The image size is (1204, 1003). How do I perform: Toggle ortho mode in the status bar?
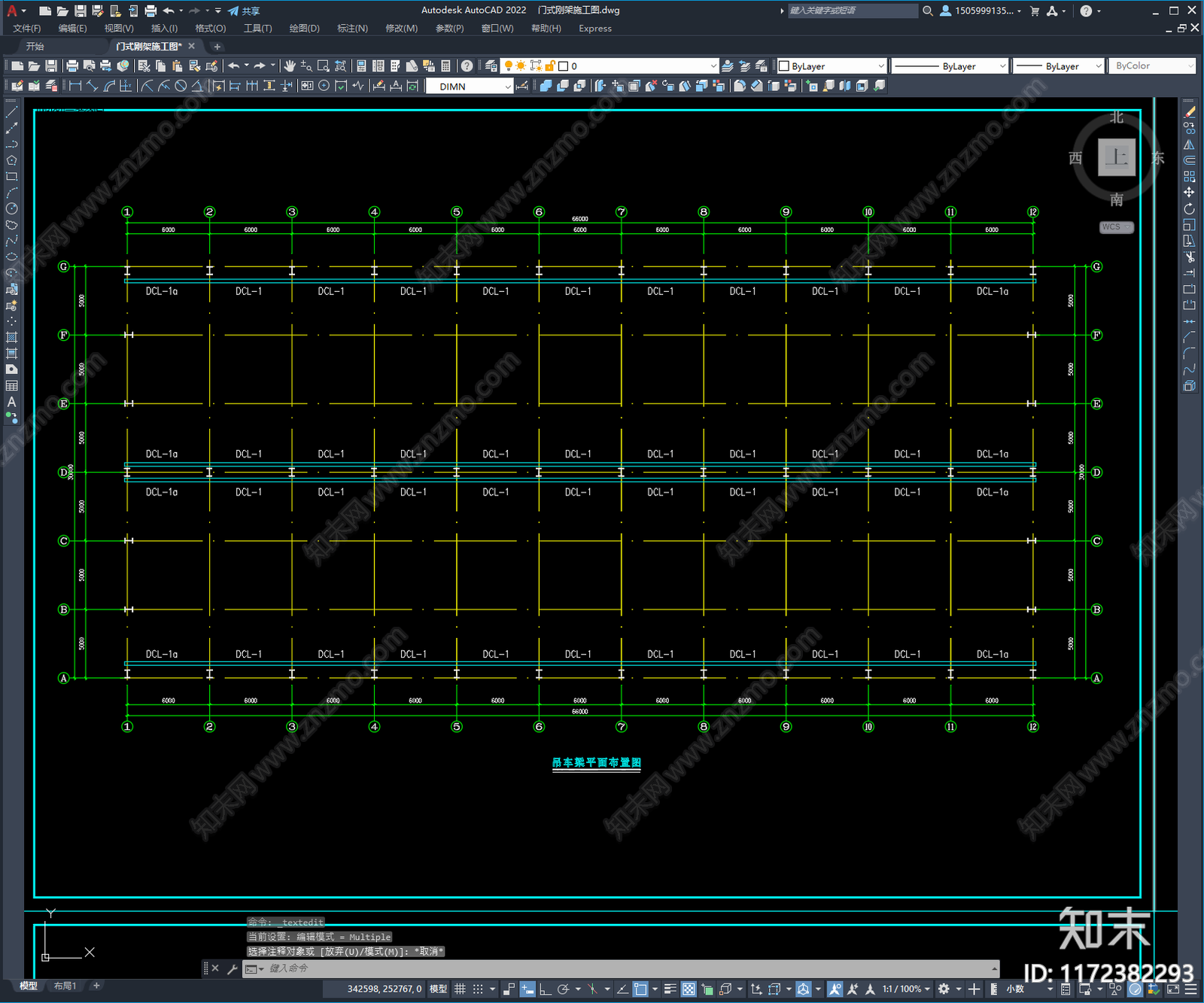pos(545,989)
